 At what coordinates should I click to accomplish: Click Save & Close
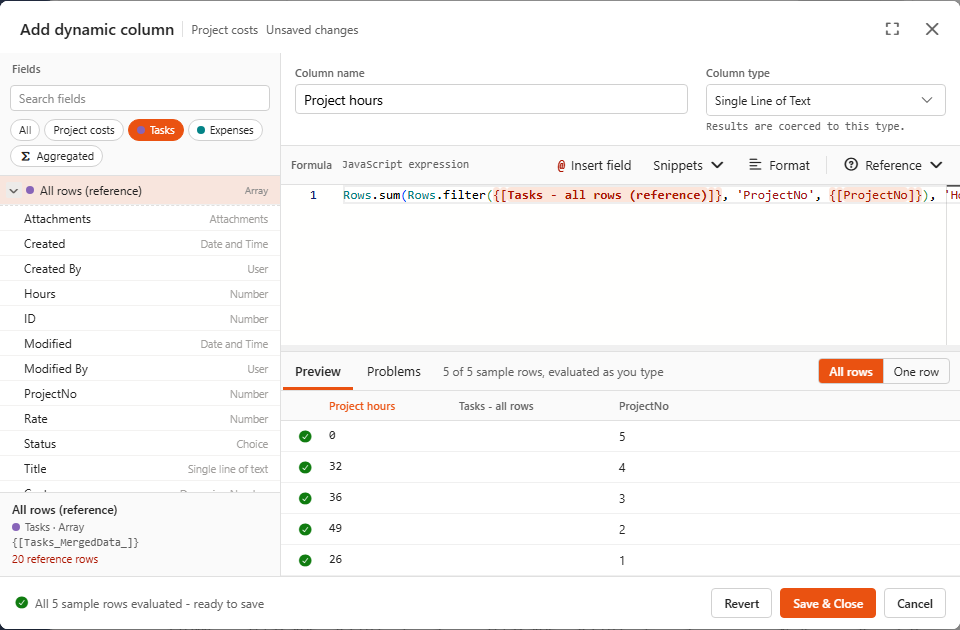click(828, 604)
